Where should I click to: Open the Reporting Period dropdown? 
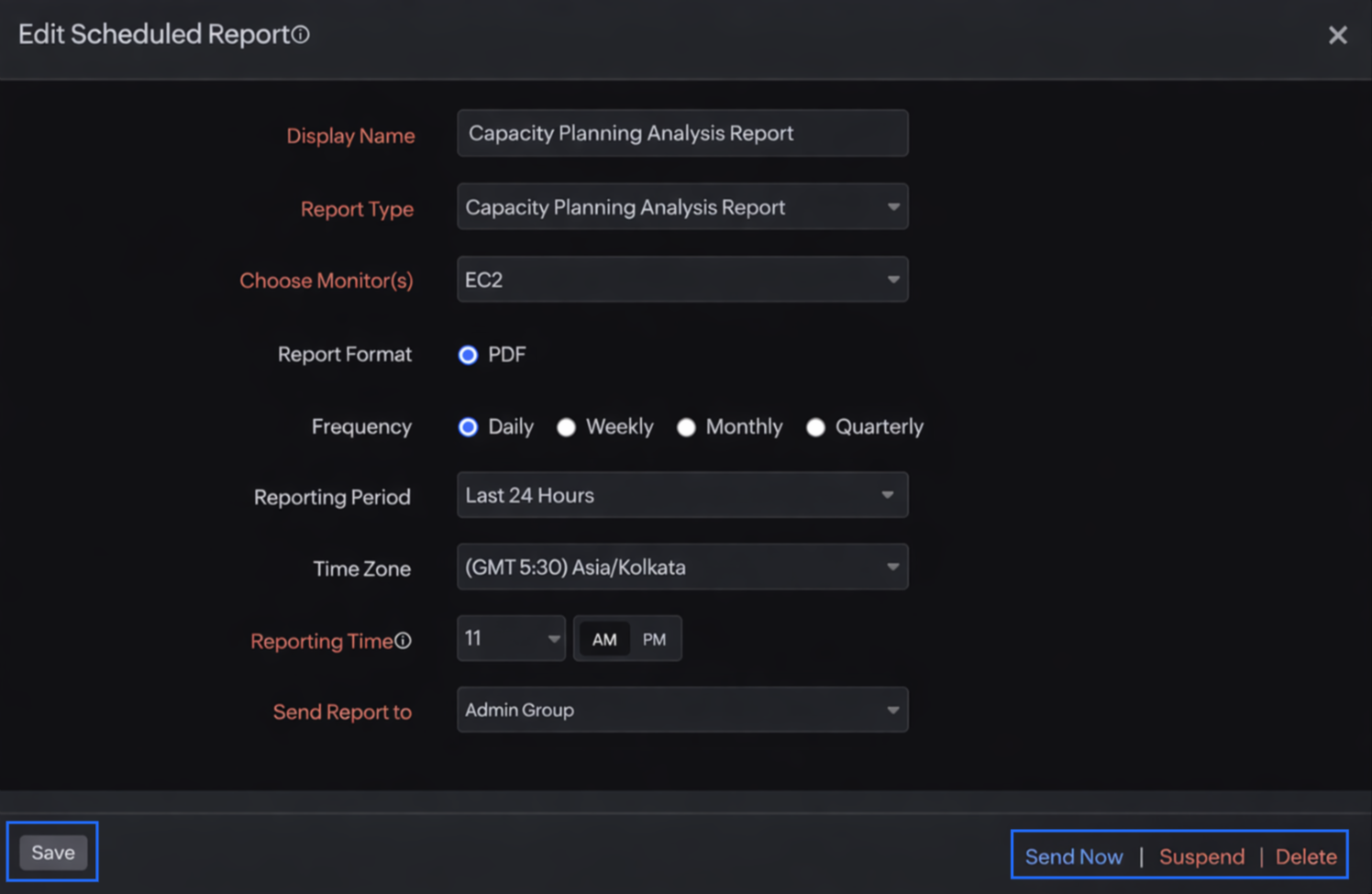pos(682,495)
